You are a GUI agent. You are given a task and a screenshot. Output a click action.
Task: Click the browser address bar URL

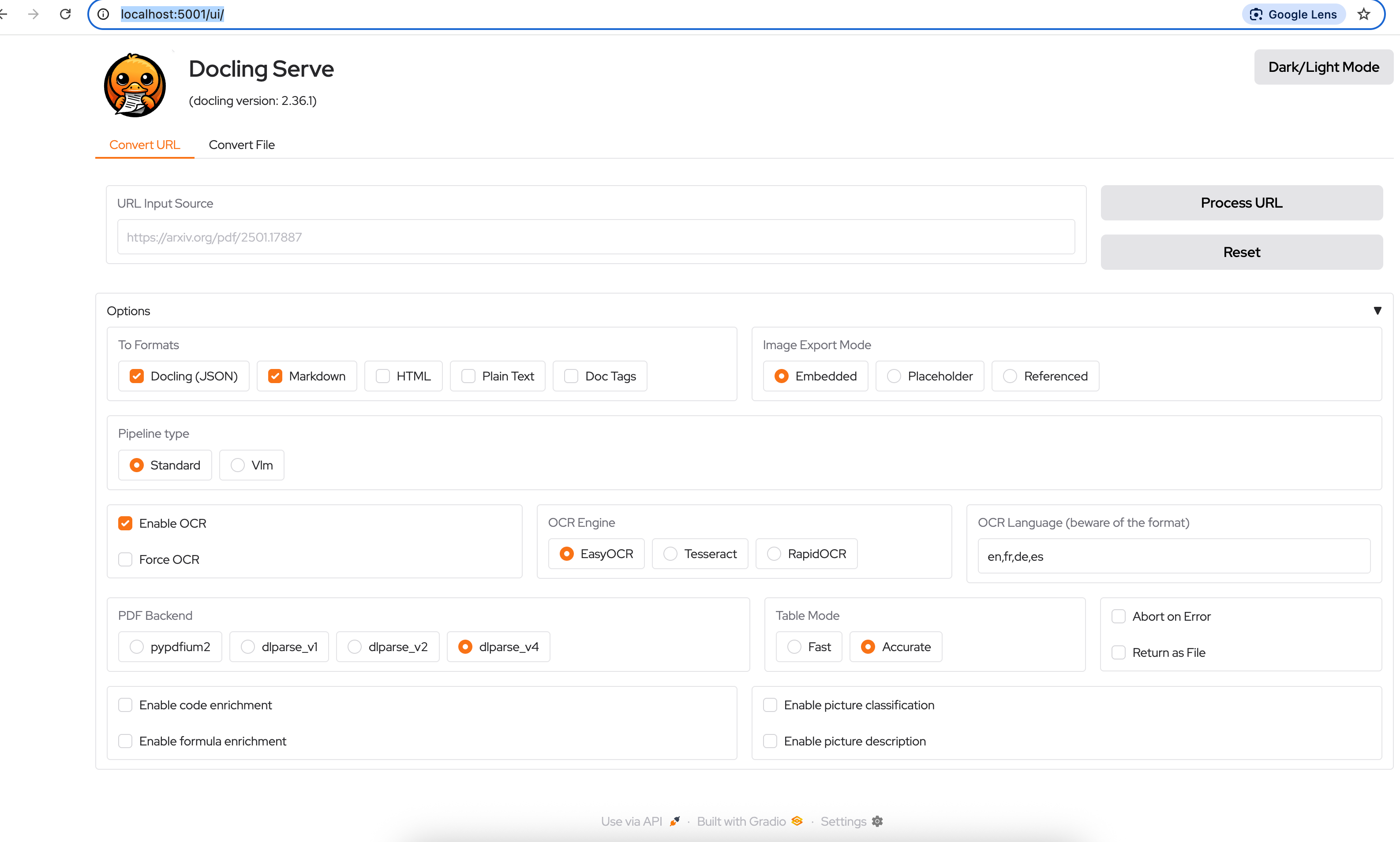172,14
